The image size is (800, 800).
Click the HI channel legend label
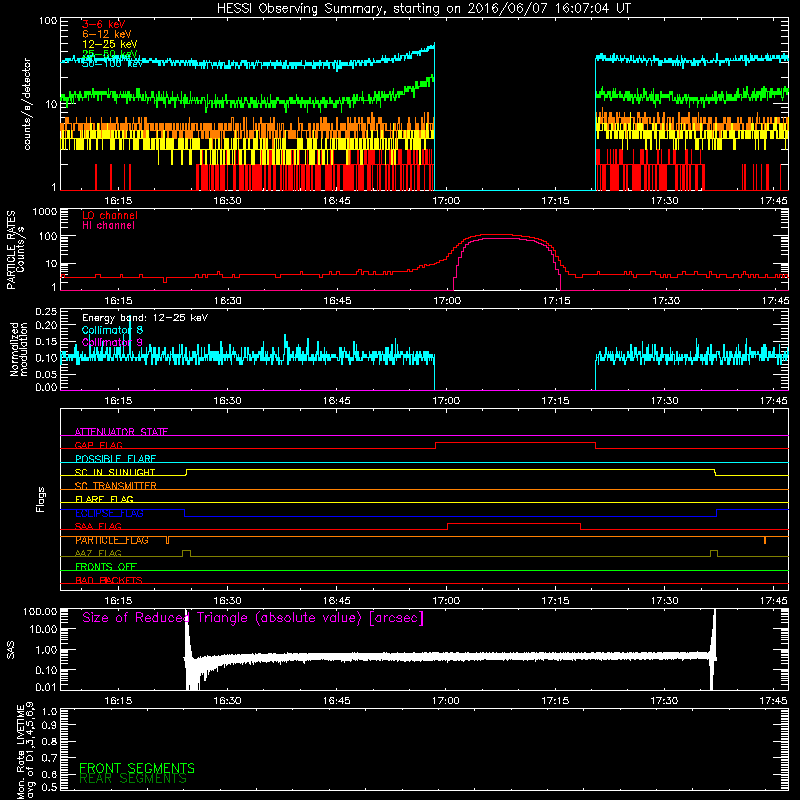click(108, 226)
